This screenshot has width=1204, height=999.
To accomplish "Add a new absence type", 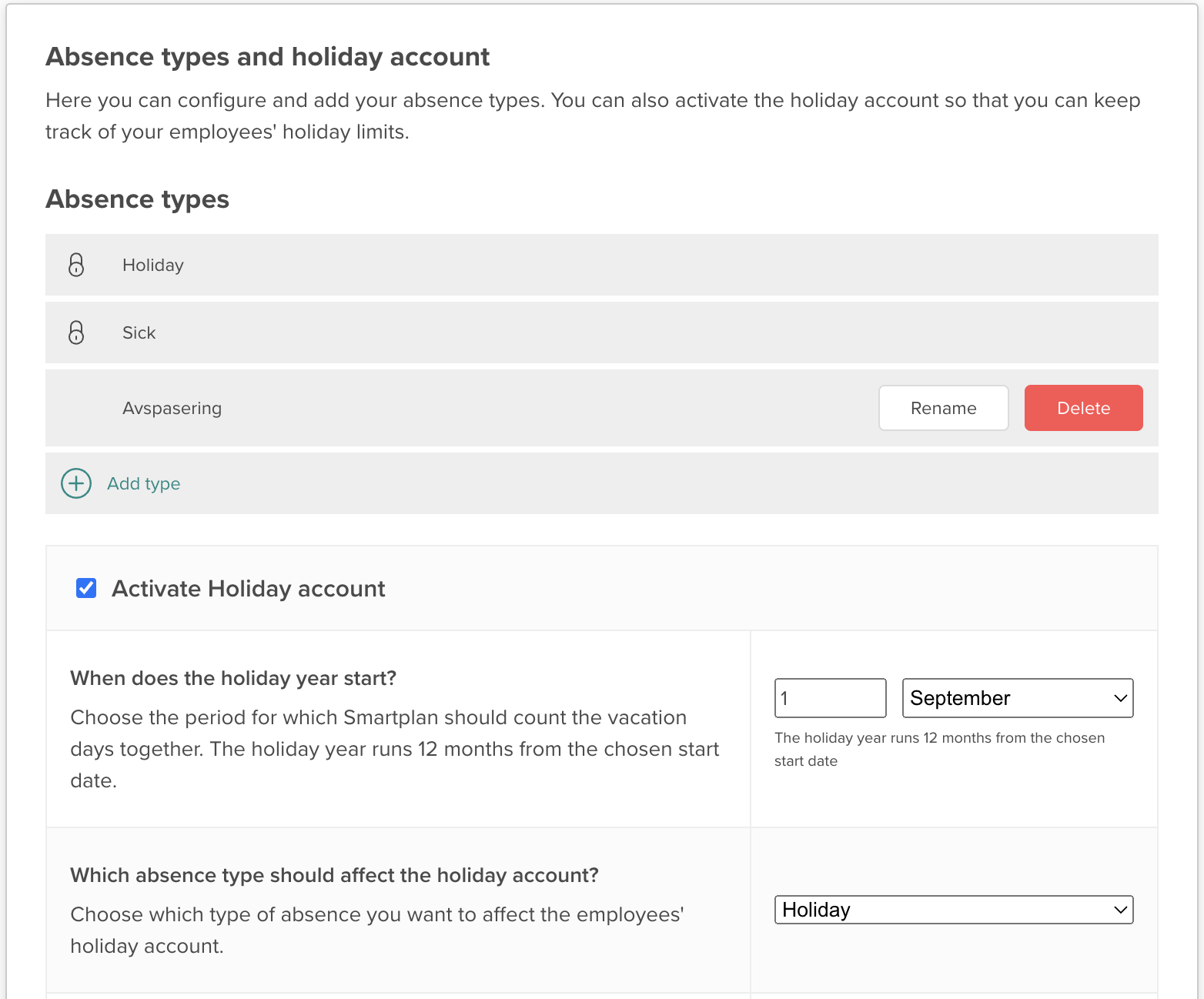I will point(143,483).
